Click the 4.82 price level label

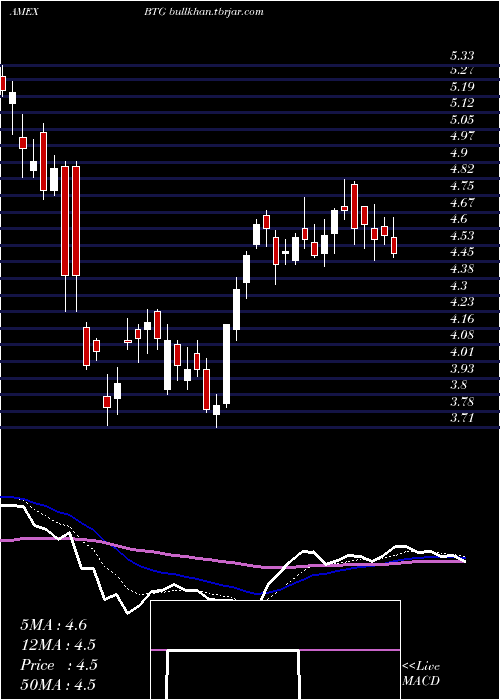[462, 169]
